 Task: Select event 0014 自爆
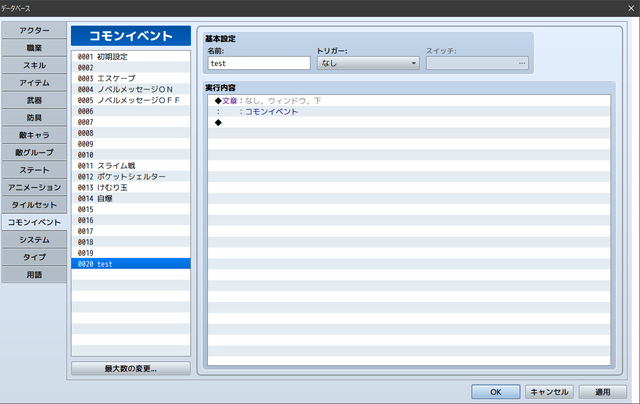click(131, 199)
